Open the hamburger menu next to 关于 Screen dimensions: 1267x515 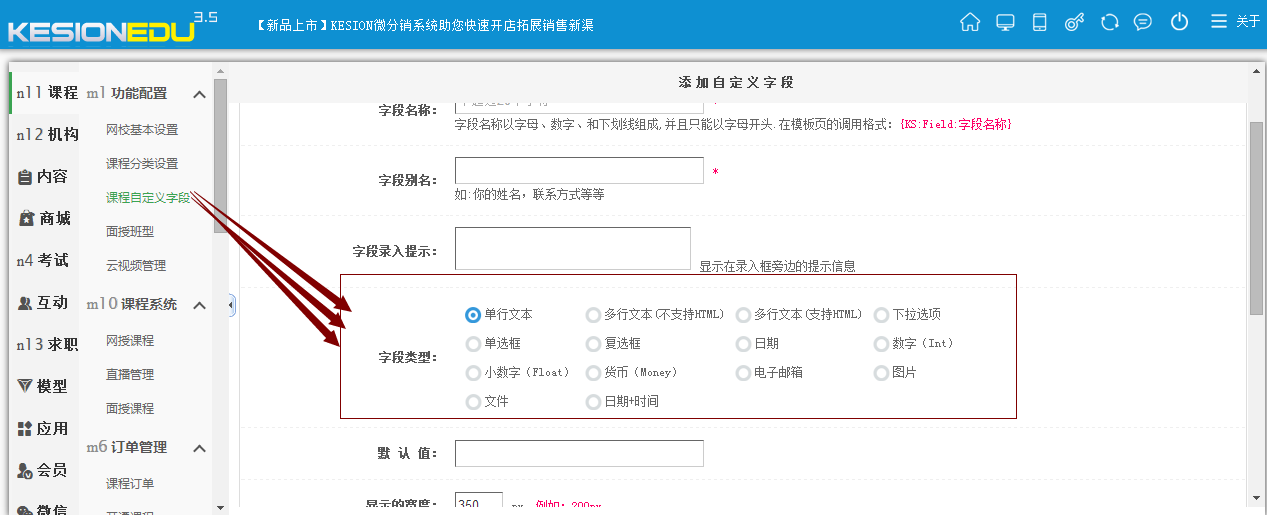click(1218, 22)
